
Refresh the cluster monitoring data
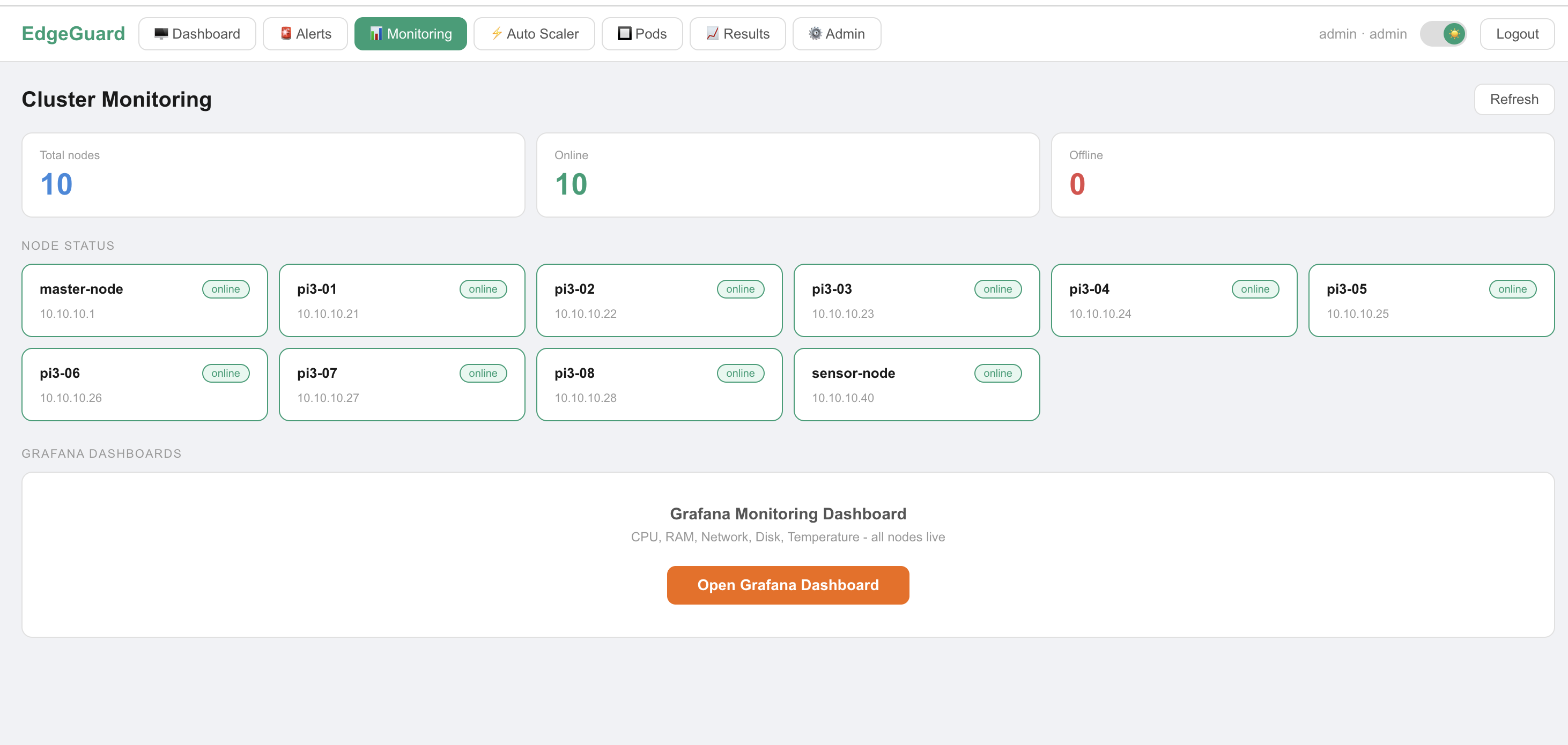(x=1514, y=99)
